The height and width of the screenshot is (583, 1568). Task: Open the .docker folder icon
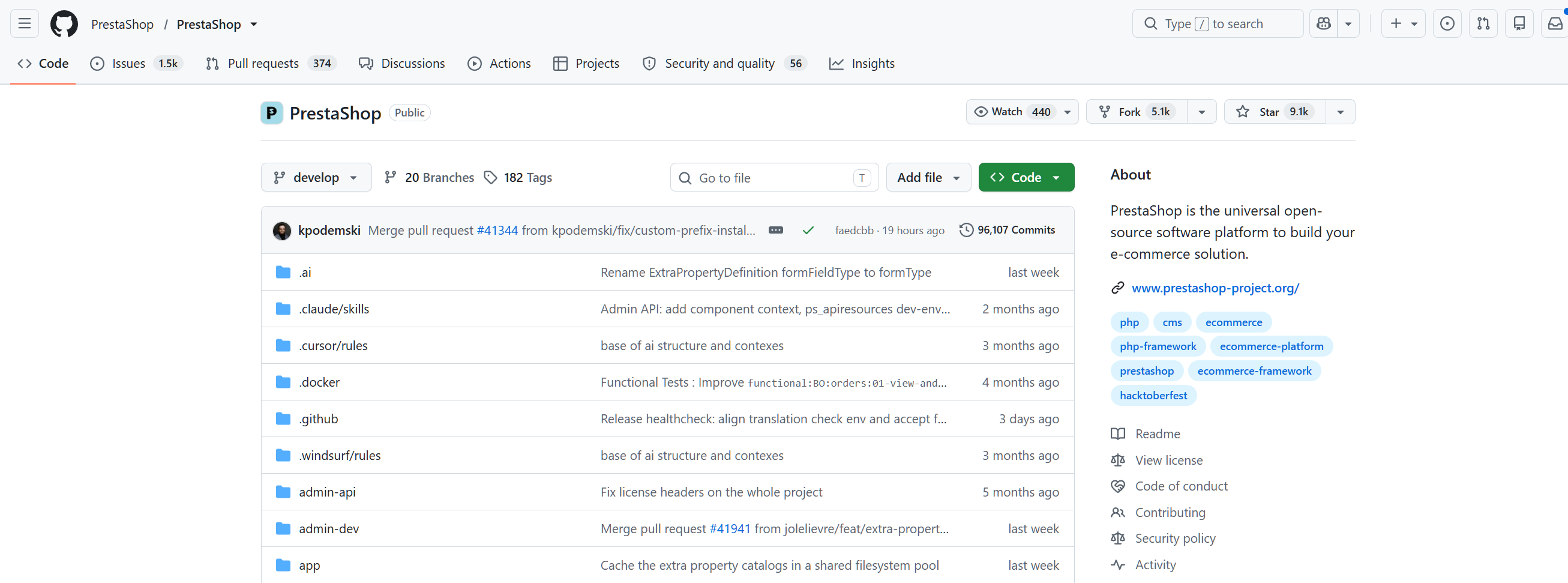click(283, 382)
